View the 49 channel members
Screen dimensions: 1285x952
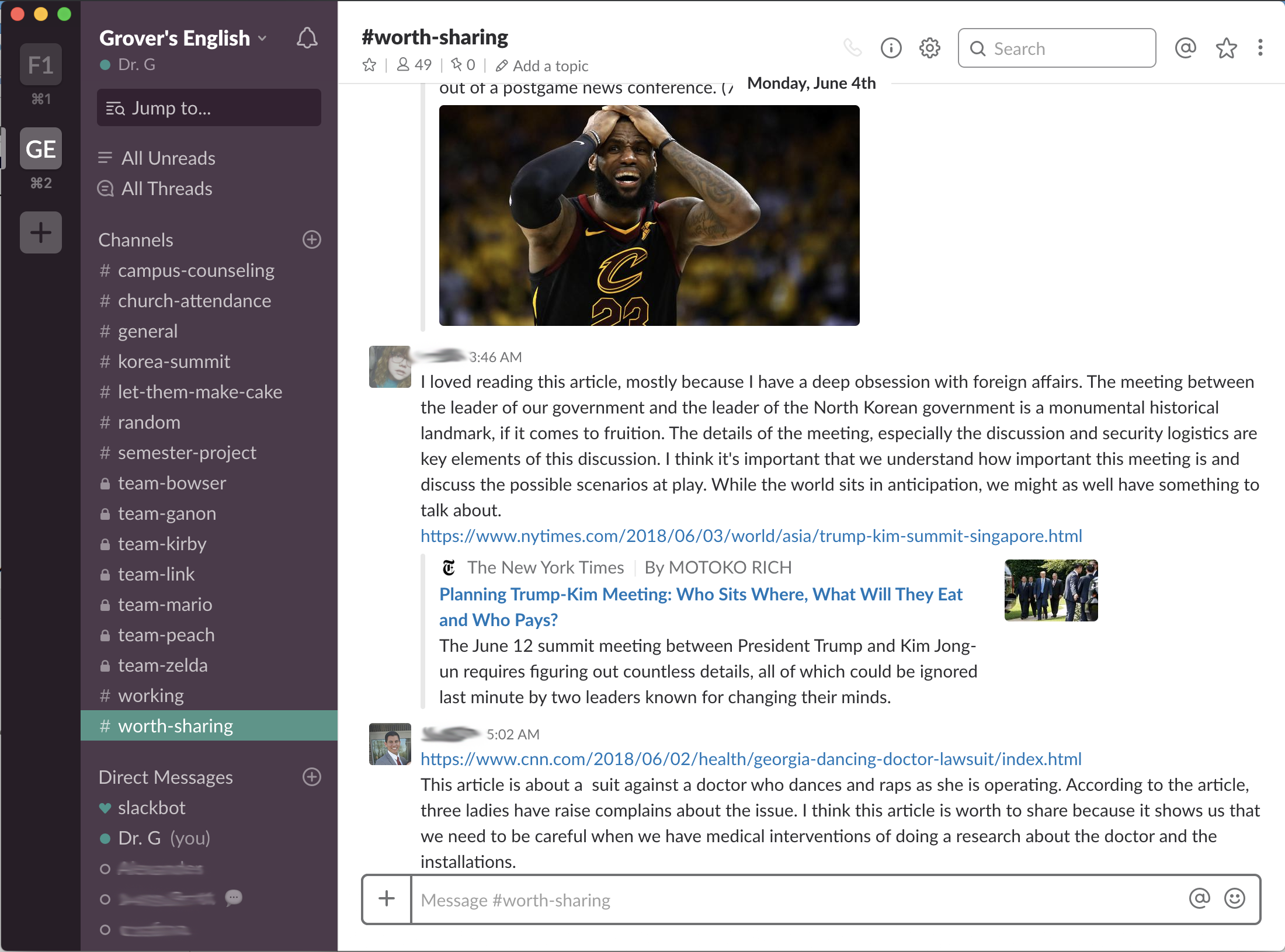[414, 65]
